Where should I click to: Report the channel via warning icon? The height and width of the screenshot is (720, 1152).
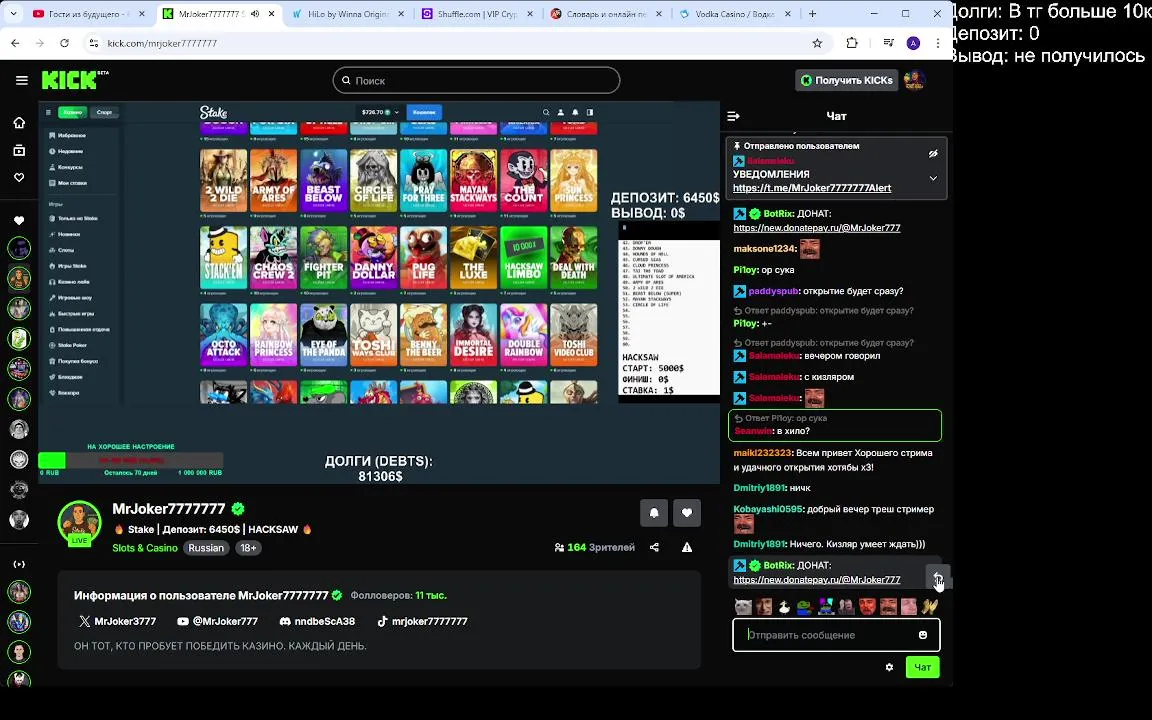coord(687,547)
